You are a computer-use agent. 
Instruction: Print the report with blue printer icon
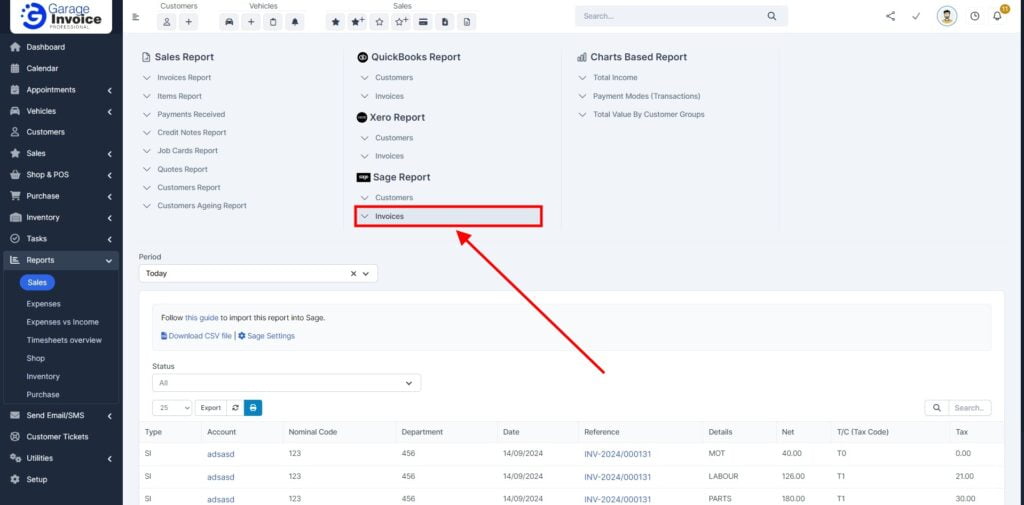click(253, 408)
